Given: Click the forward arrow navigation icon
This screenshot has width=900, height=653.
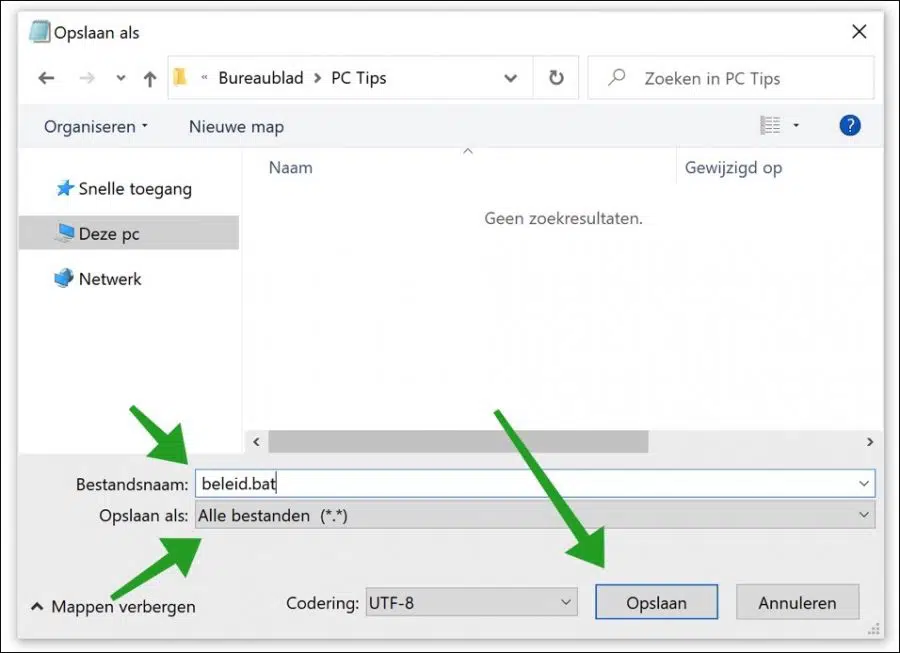Looking at the screenshot, I should coord(87,78).
